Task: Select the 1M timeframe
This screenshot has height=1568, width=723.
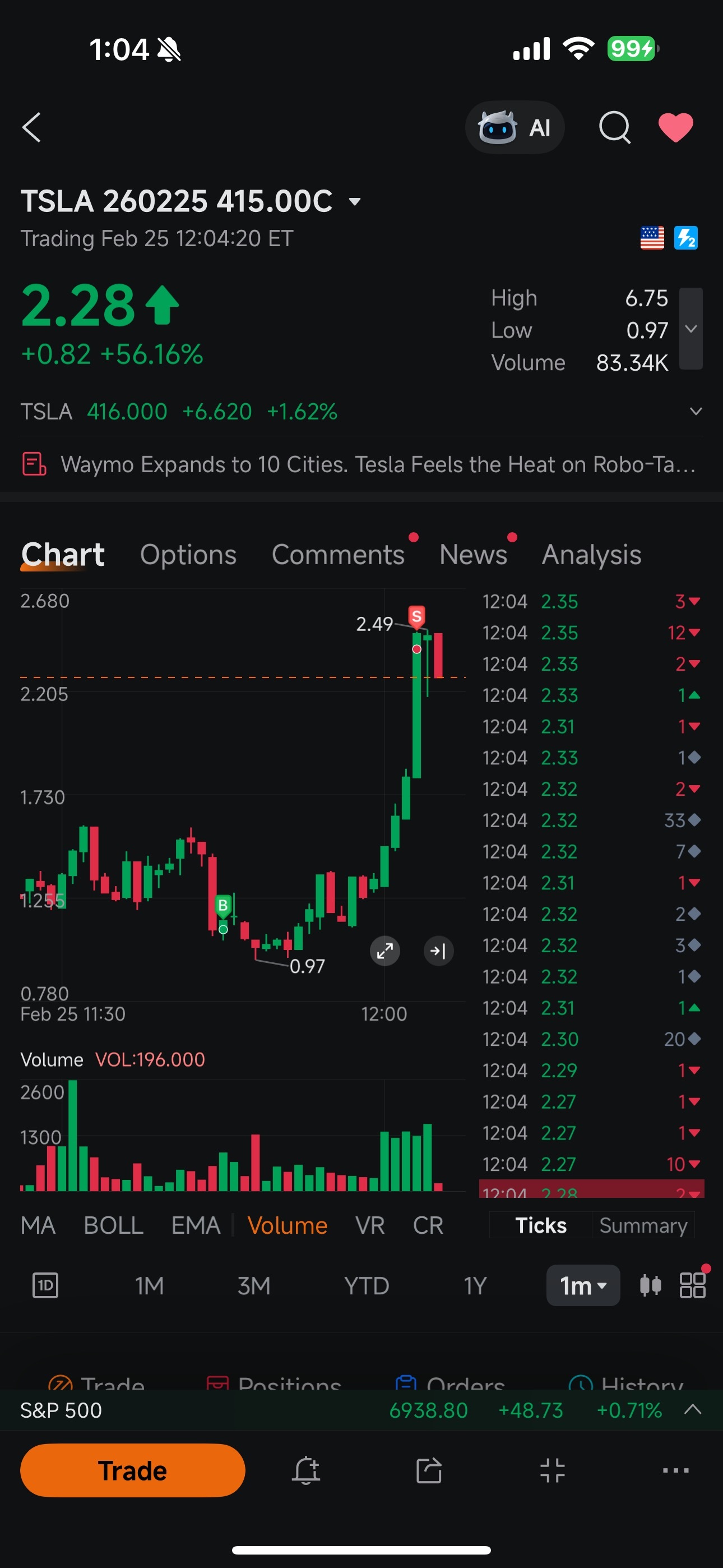Action: 149,1285
